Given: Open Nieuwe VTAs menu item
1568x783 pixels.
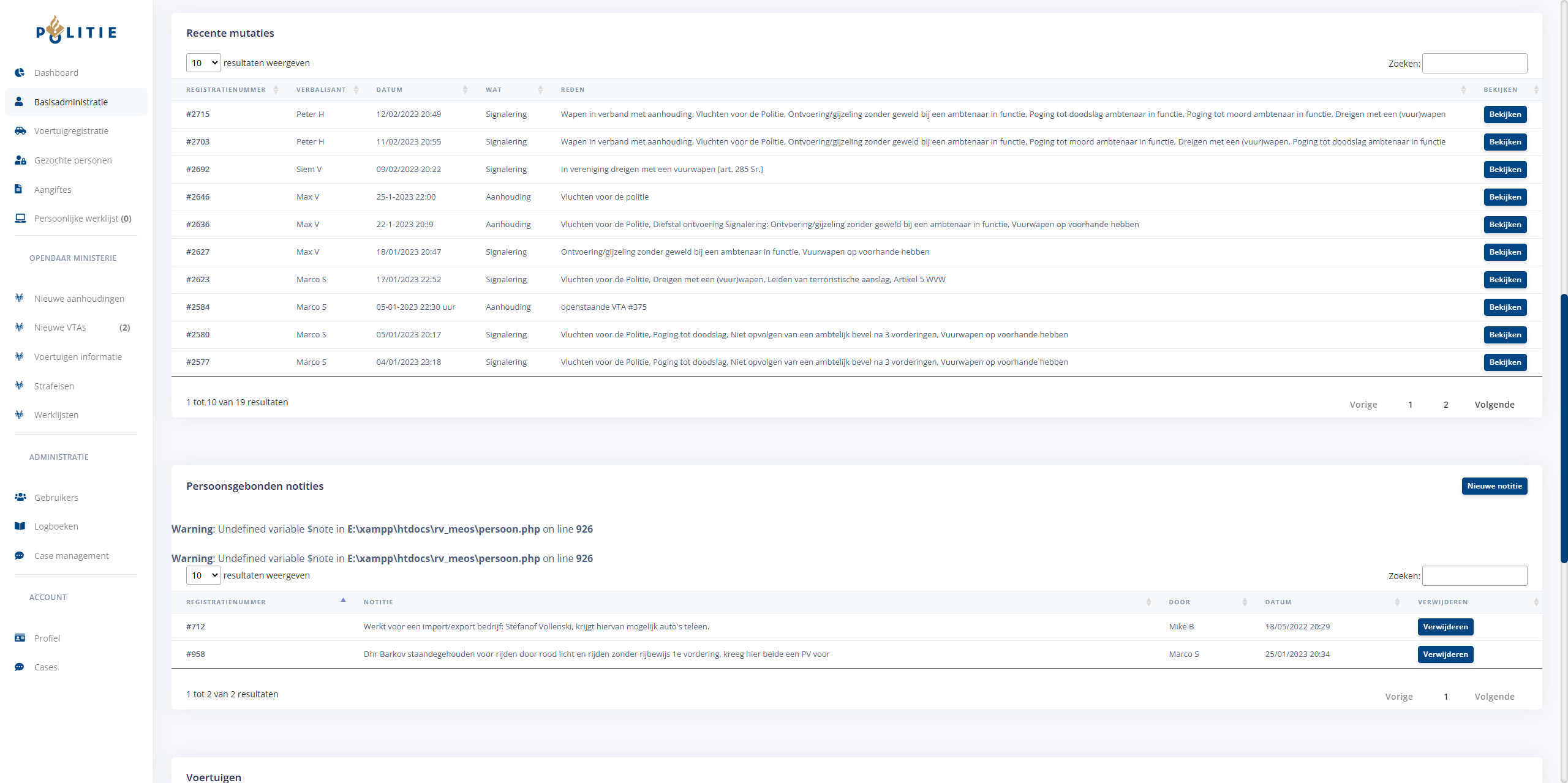Looking at the screenshot, I should click(x=60, y=328).
